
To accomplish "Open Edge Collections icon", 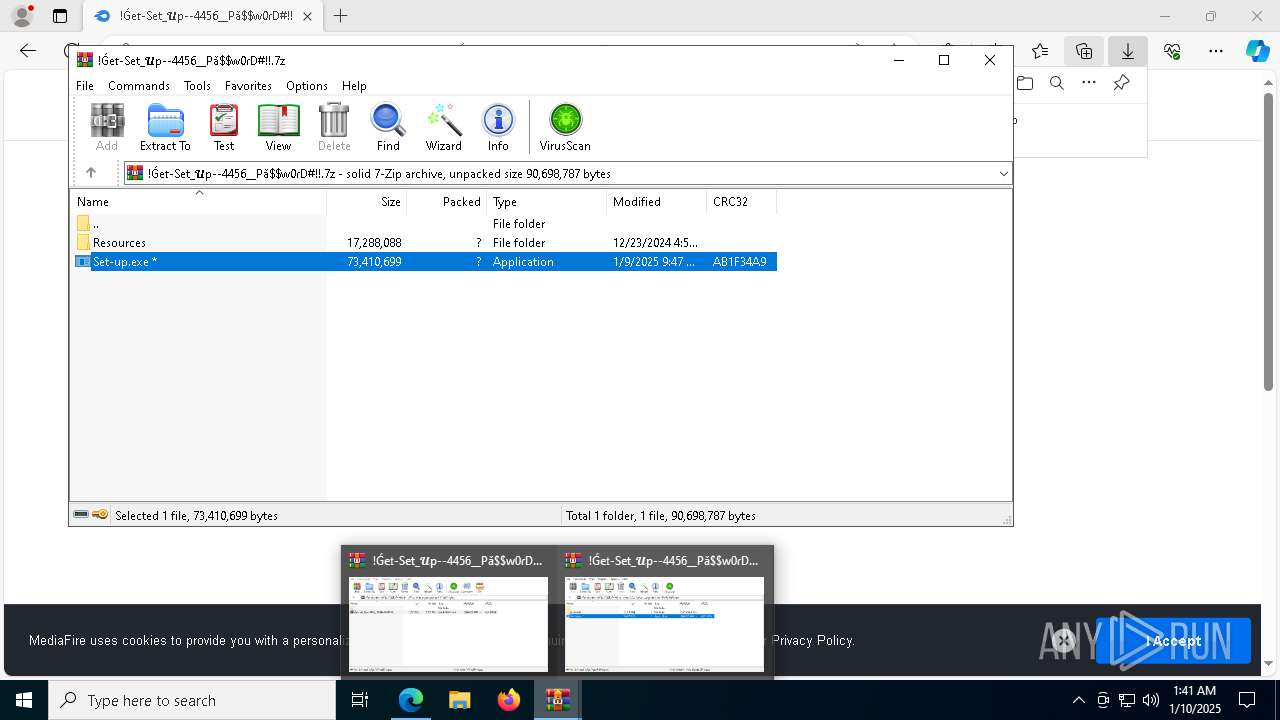I will [1084, 51].
